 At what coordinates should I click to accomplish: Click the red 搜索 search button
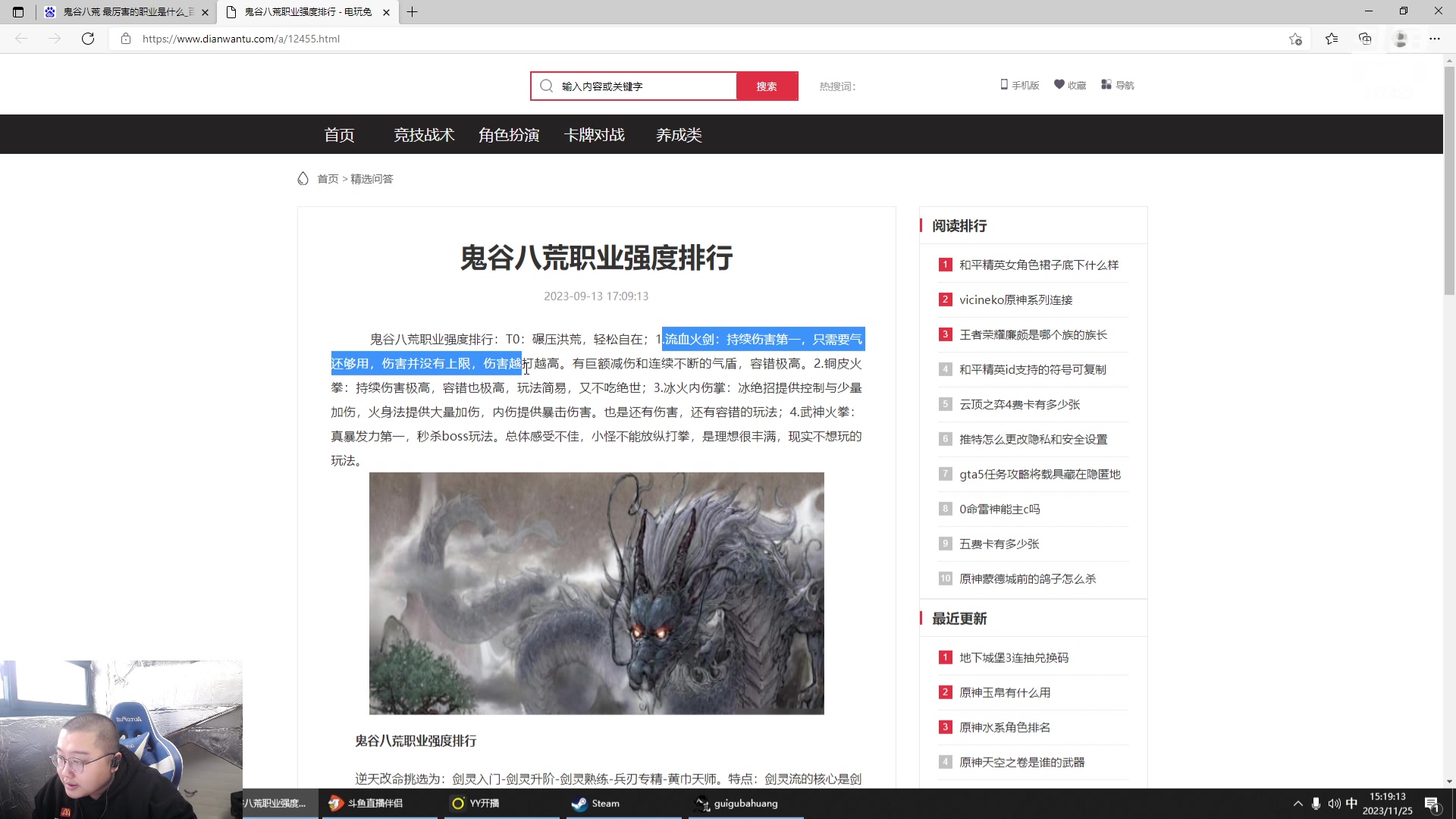pos(767,86)
